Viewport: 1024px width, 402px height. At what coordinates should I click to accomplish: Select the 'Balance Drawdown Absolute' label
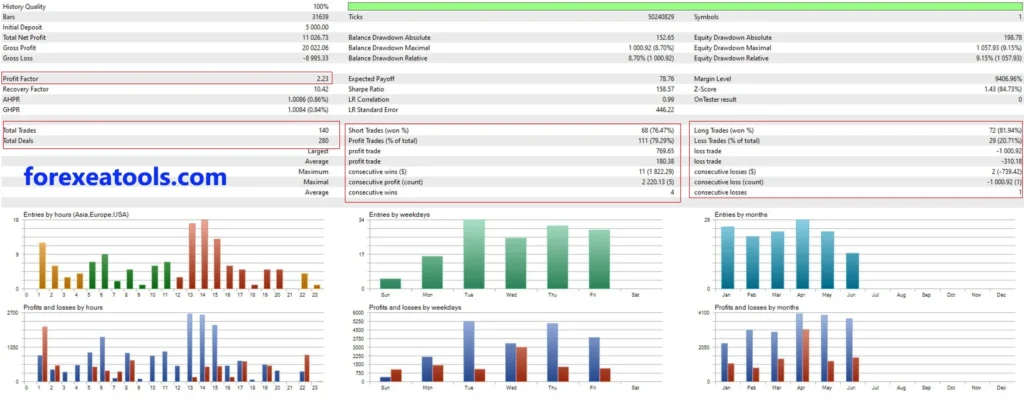[x=390, y=38]
